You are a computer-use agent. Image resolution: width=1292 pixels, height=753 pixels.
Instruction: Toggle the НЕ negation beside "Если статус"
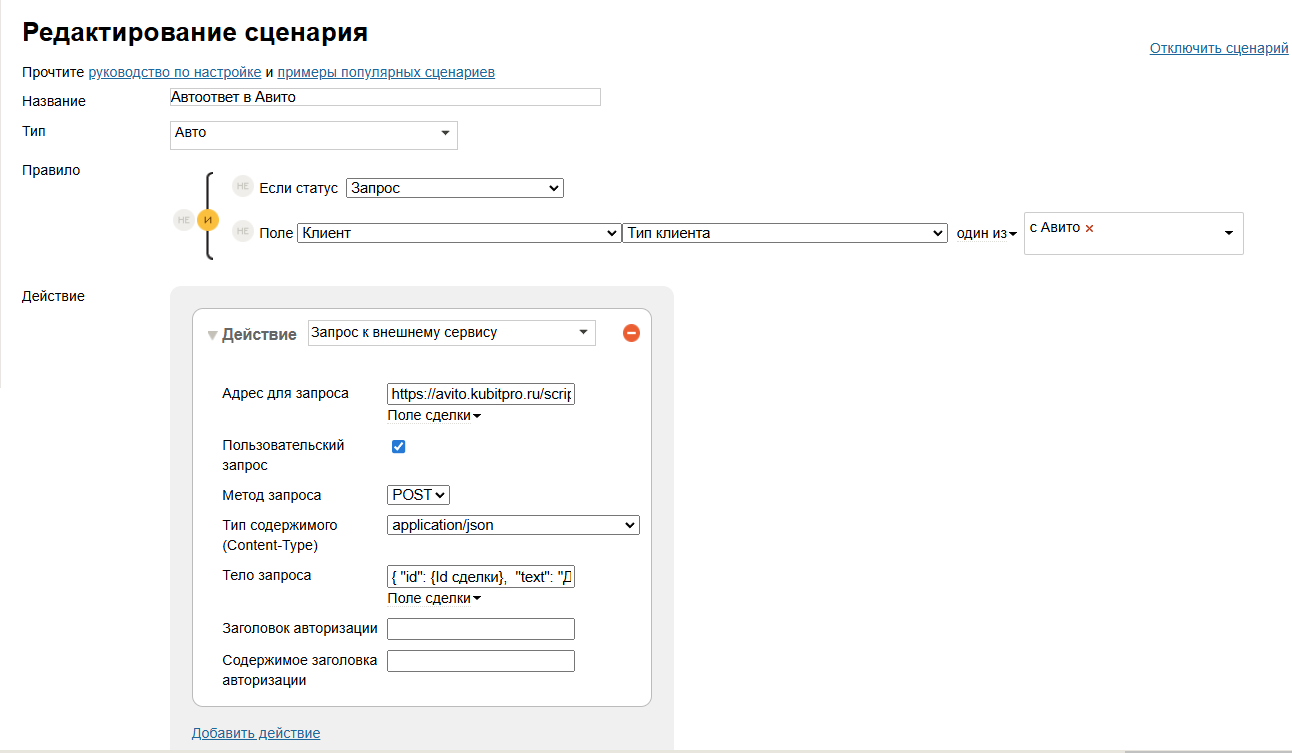(x=242, y=187)
